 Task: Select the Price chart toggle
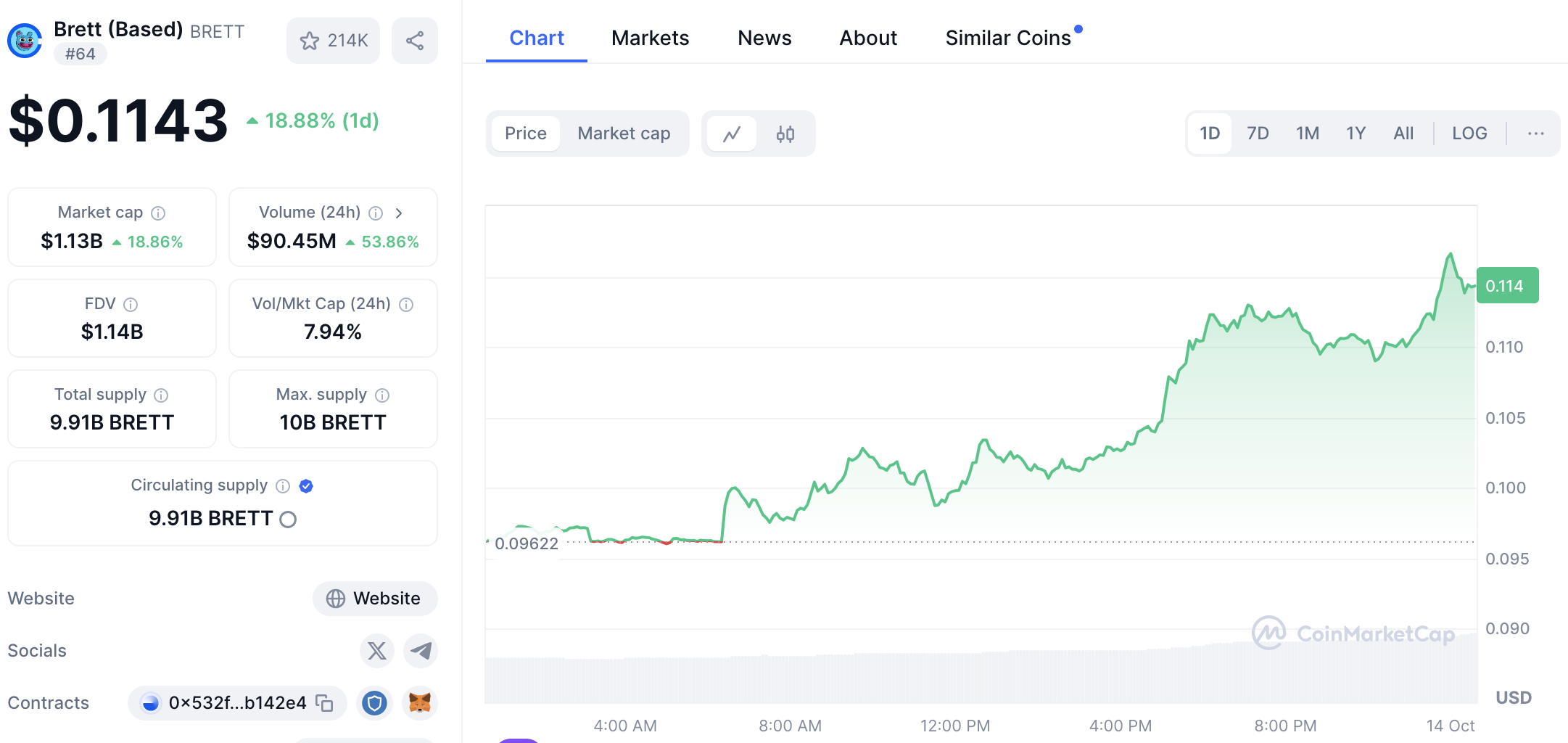point(526,134)
